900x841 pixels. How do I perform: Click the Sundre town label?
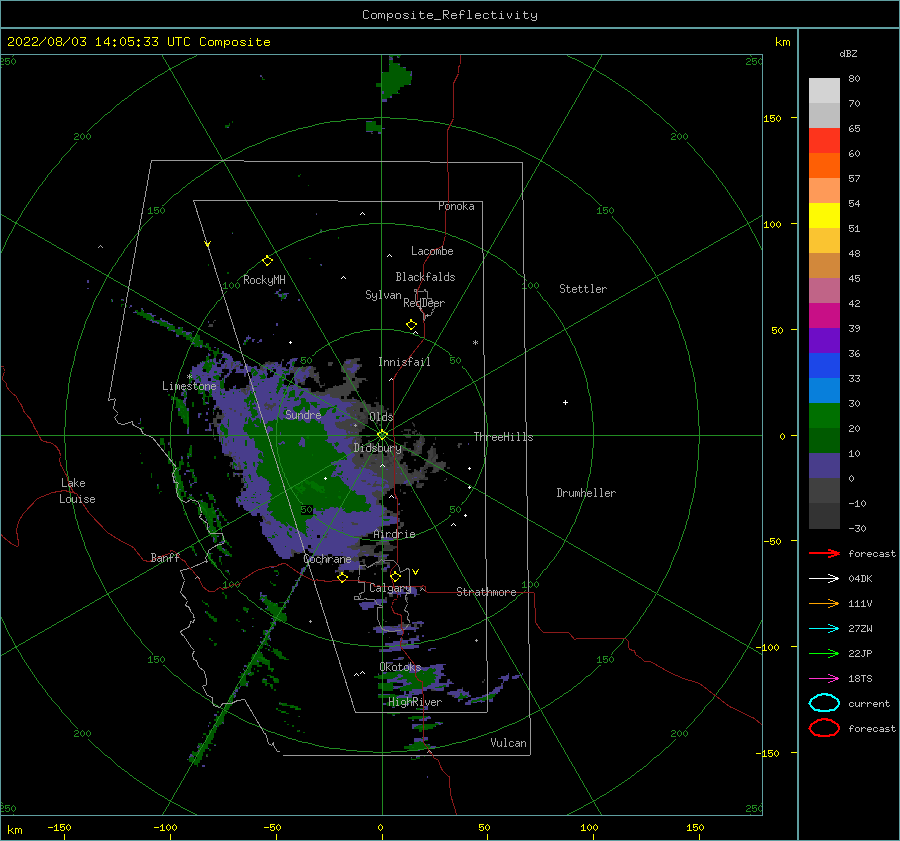303,415
